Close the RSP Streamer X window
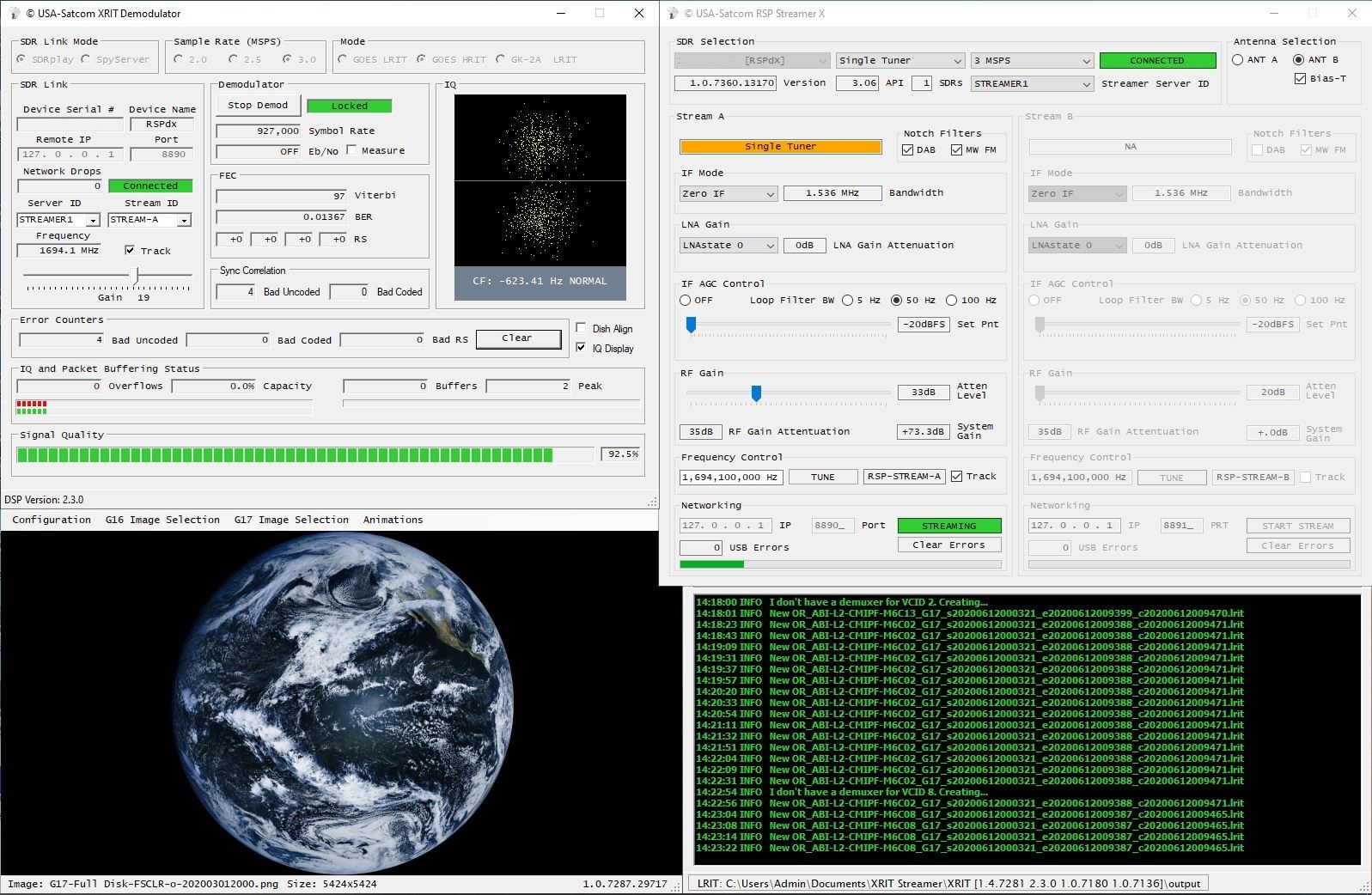Screen dimensions: 1372x895 coord(1351,13)
